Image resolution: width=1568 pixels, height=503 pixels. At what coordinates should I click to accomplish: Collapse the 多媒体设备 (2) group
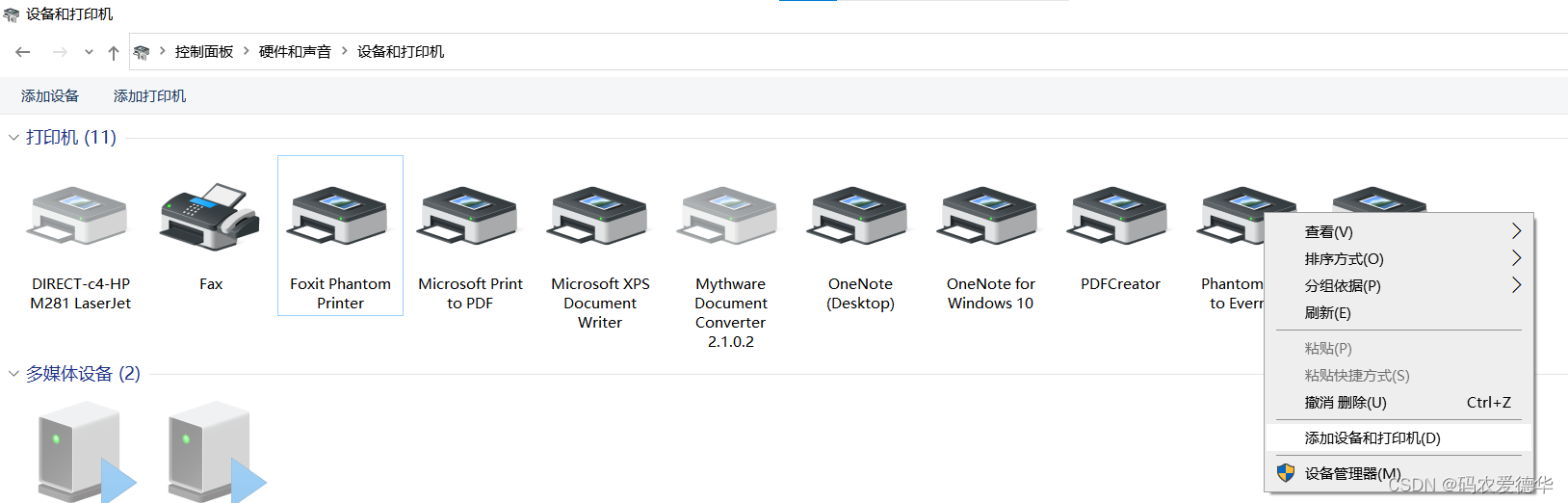[13, 374]
